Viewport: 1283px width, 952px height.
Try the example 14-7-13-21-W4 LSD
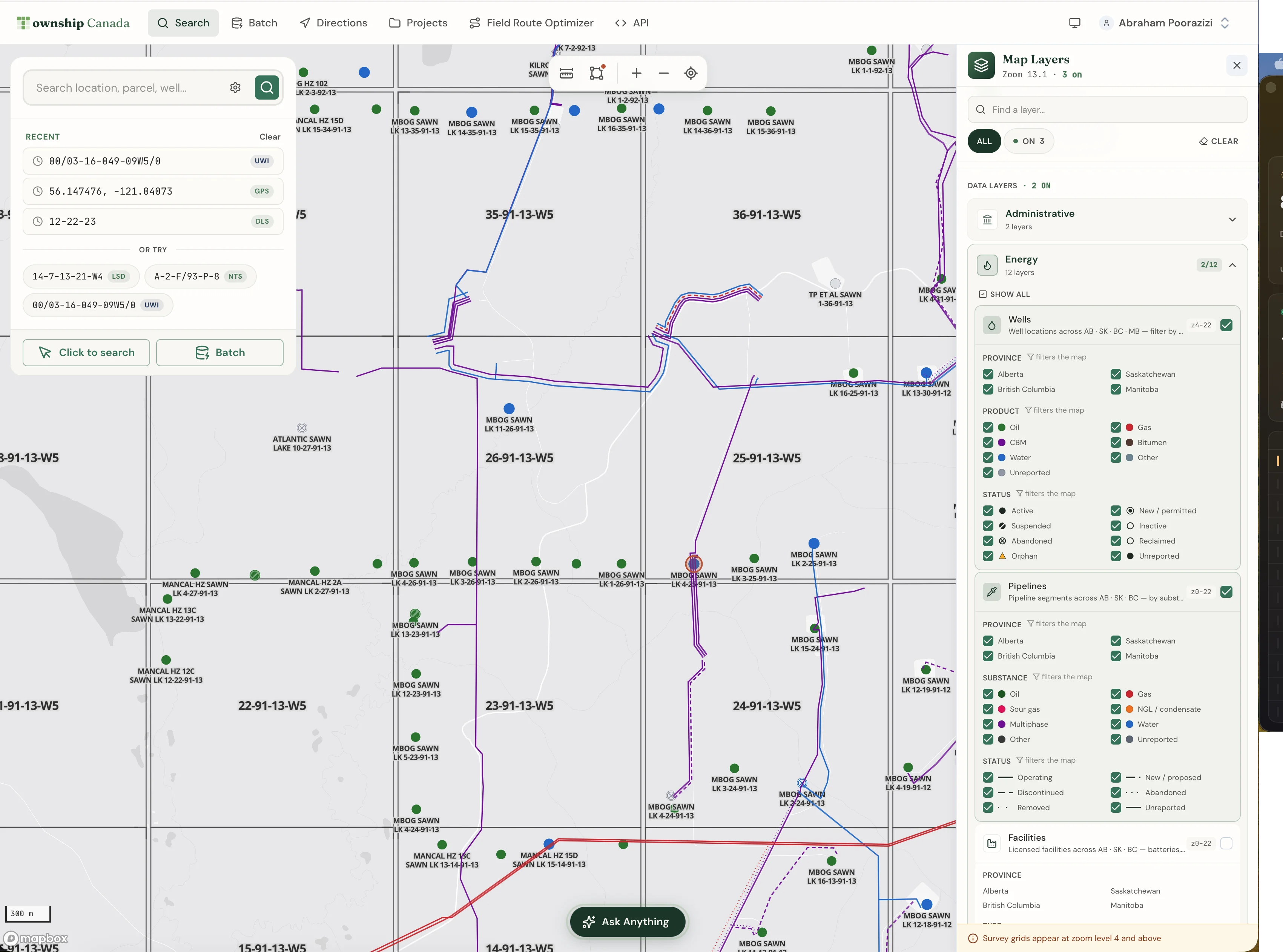pos(81,276)
